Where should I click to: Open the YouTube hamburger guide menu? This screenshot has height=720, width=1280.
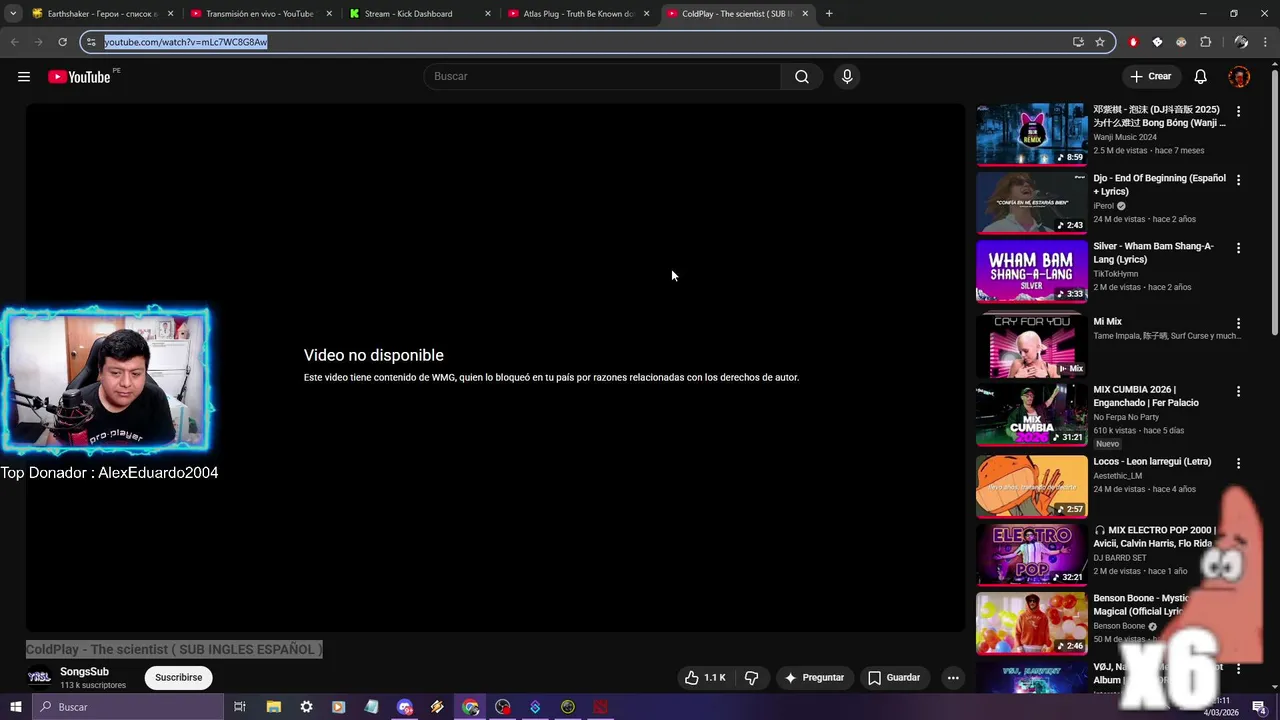point(24,77)
